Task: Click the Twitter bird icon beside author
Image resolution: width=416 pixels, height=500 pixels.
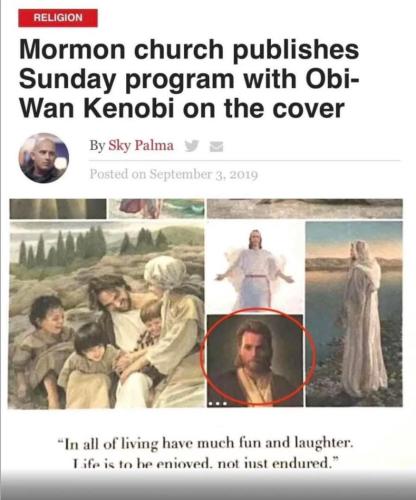Action: tap(192, 146)
